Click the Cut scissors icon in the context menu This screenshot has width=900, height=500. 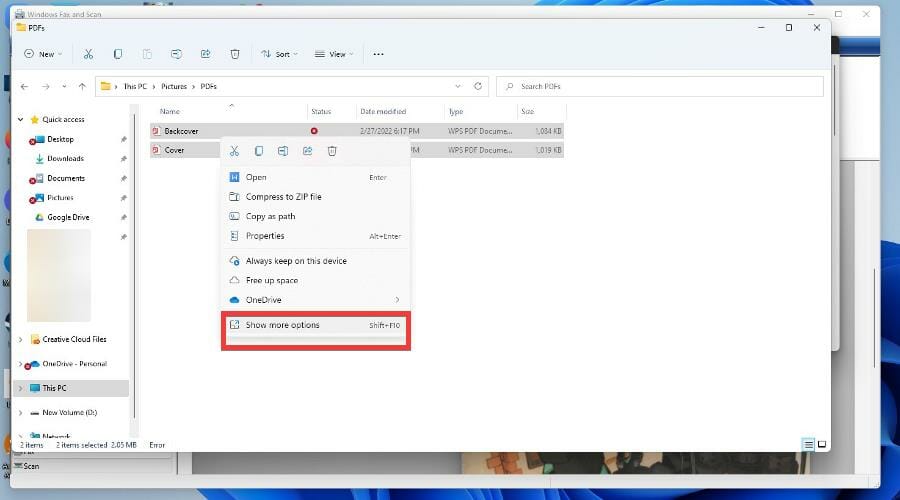(234, 151)
